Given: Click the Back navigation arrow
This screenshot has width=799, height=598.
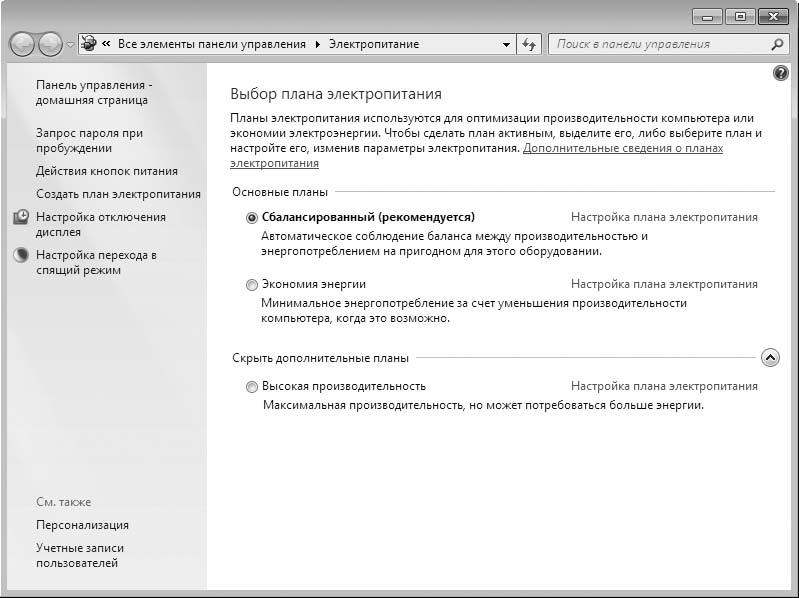Looking at the screenshot, I should click(22, 44).
